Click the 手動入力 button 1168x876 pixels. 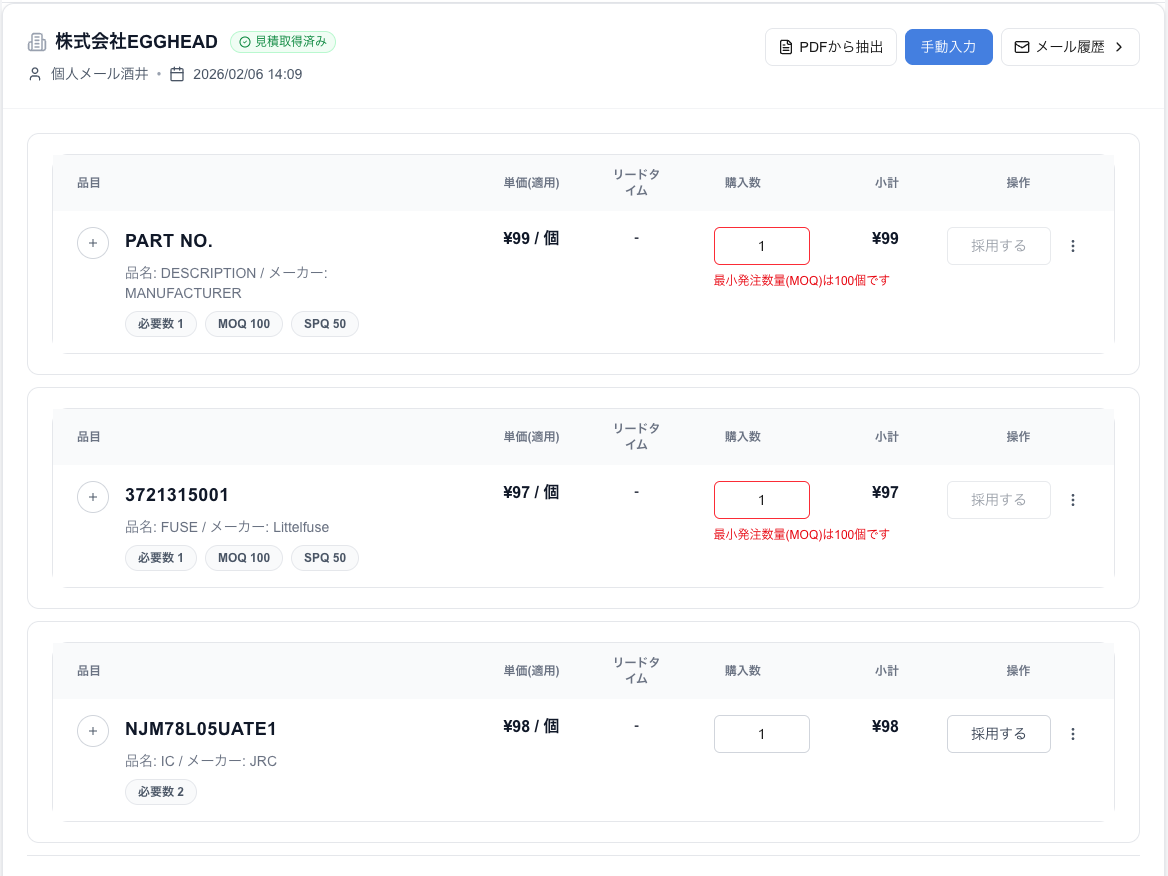(x=948, y=47)
